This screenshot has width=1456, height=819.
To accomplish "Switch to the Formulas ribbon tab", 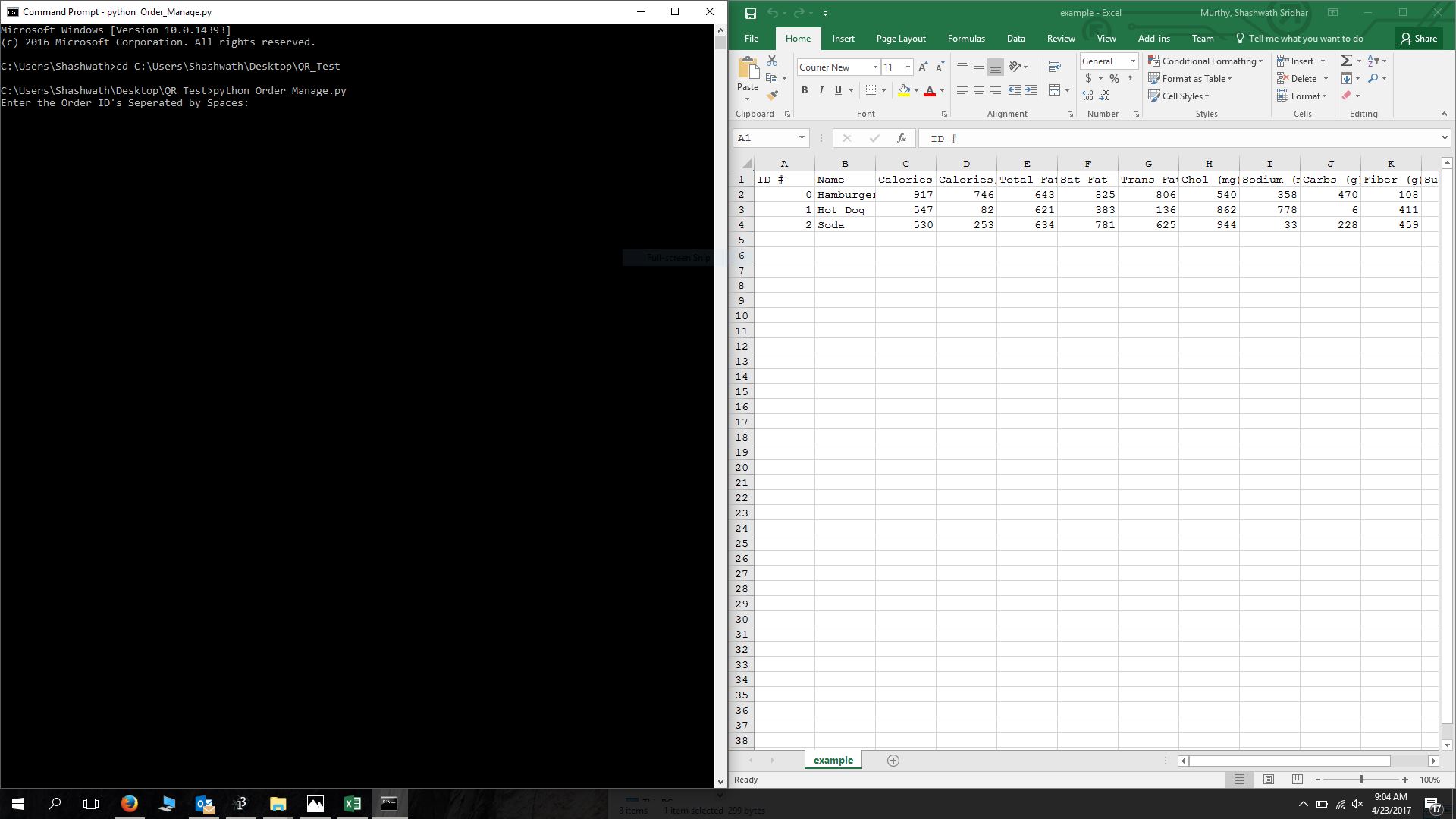I will coord(966,39).
